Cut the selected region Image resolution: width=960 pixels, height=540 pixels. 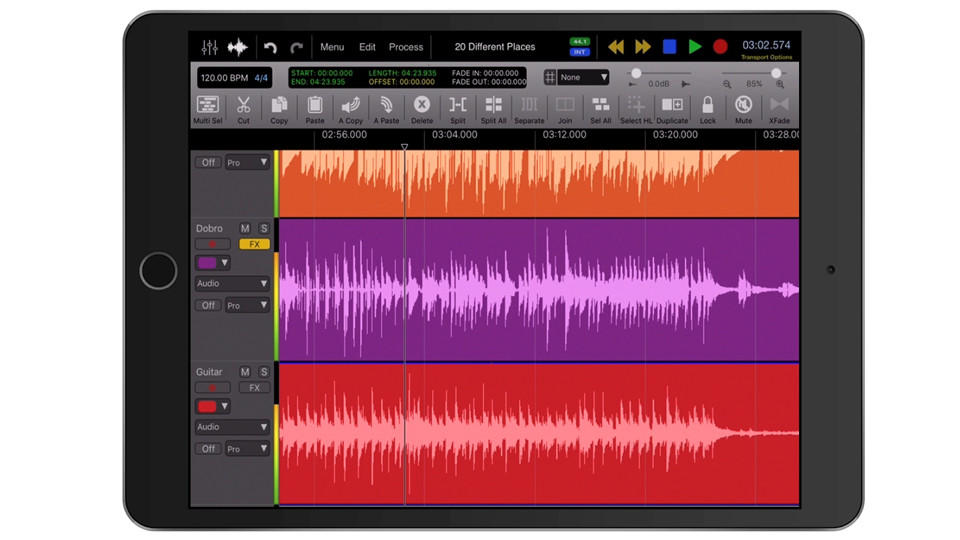coord(244,110)
